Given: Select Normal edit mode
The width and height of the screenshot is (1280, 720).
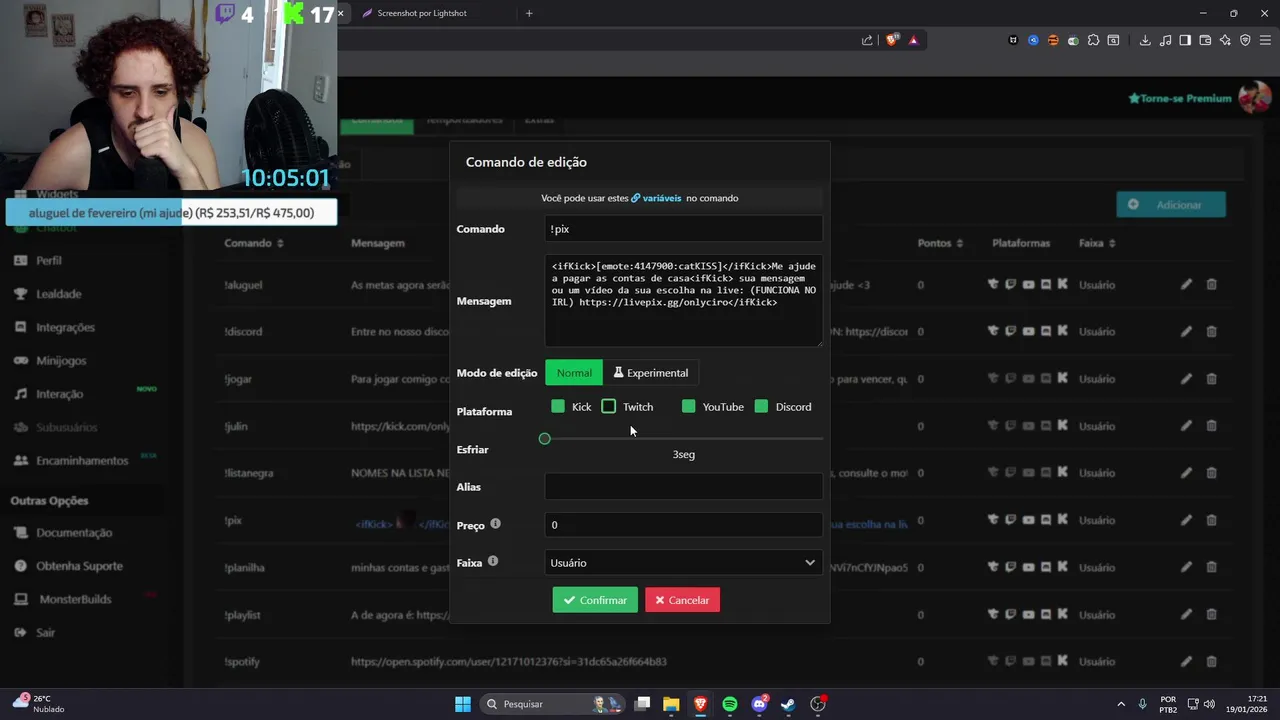Looking at the screenshot, I should coord(574,373).
